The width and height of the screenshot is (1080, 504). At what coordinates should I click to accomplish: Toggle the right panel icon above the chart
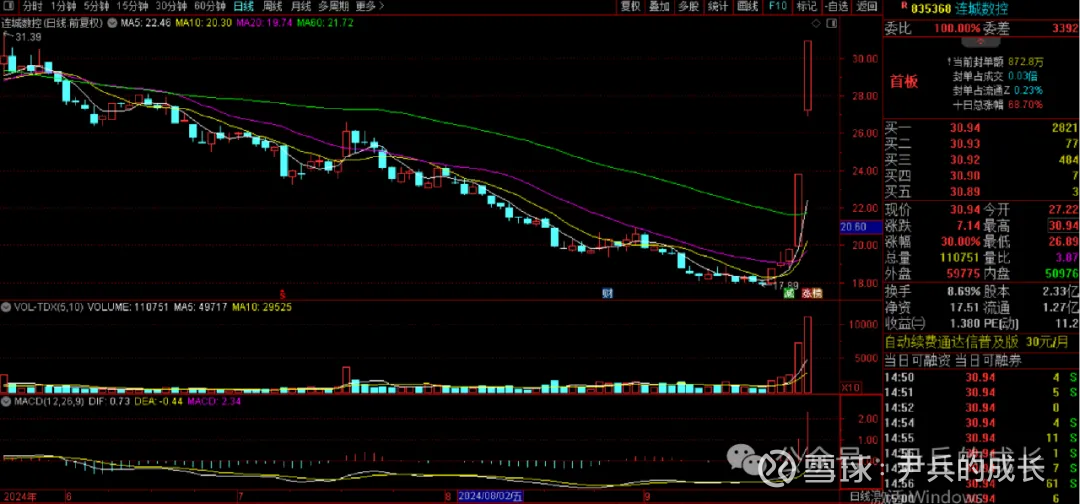pyautogui.click(x=830, y=24)
